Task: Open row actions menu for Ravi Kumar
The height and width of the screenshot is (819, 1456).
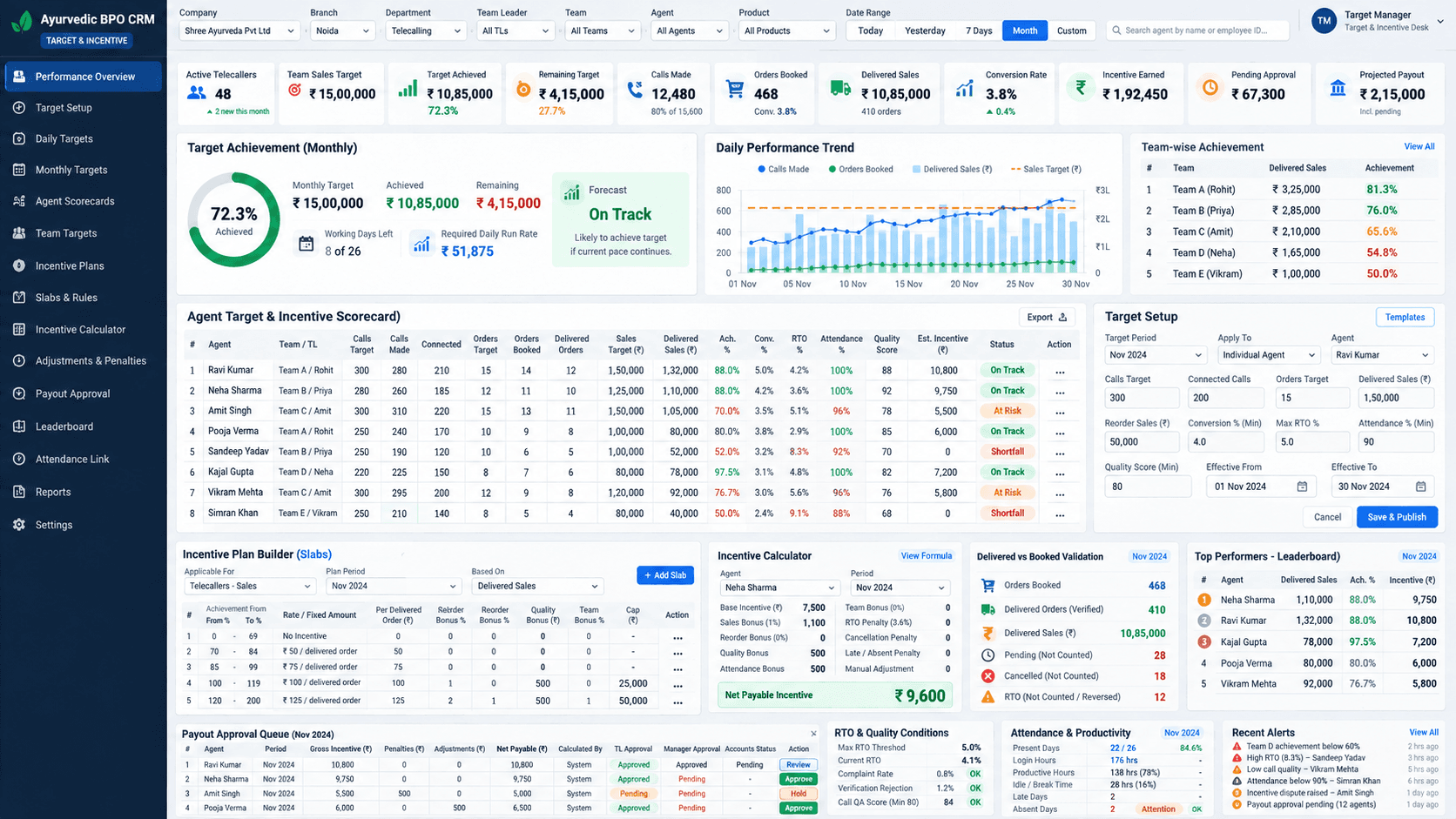Action: 1060,372
